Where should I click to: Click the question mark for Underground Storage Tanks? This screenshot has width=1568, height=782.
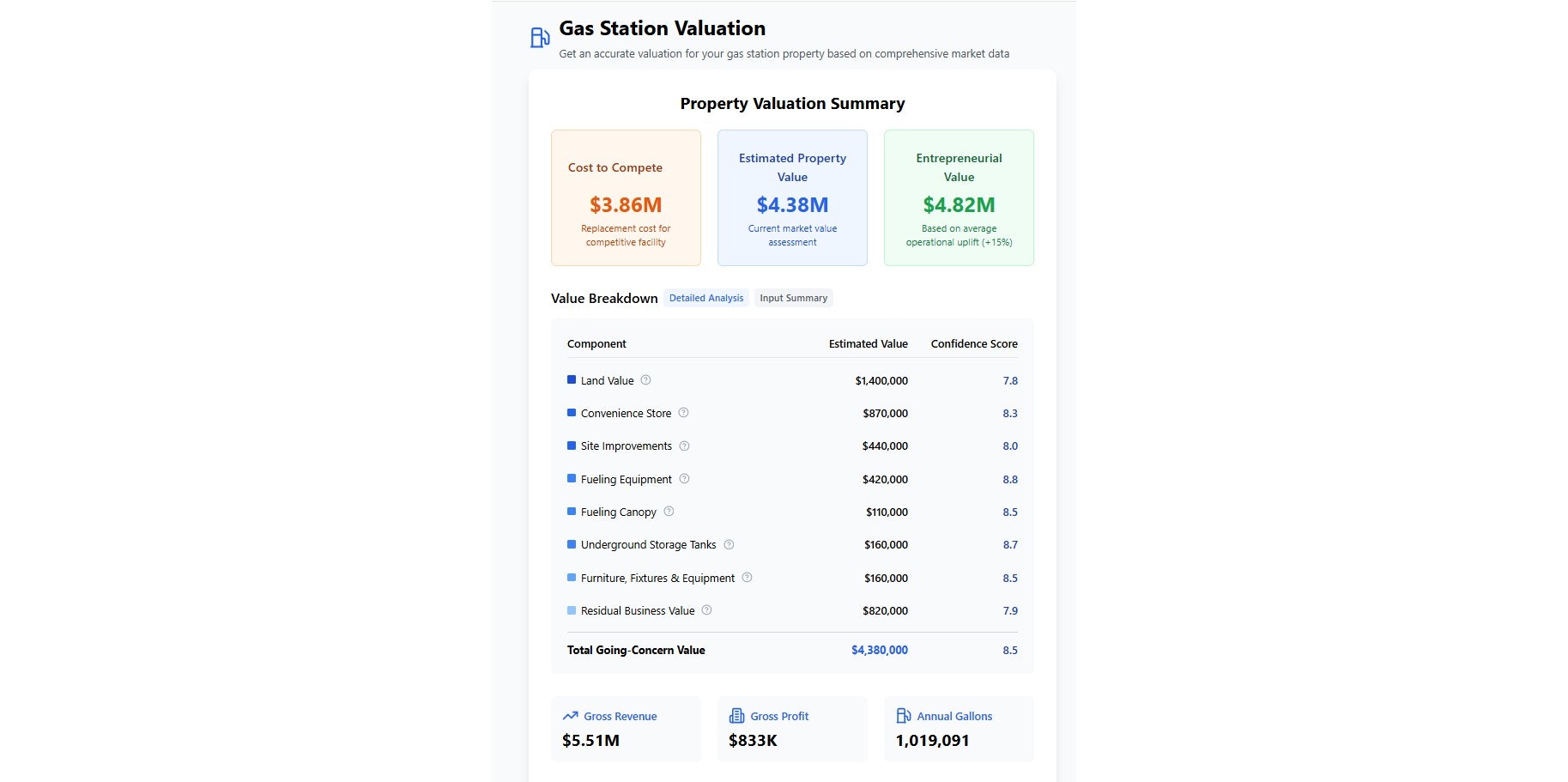click(x=728, y=544)
